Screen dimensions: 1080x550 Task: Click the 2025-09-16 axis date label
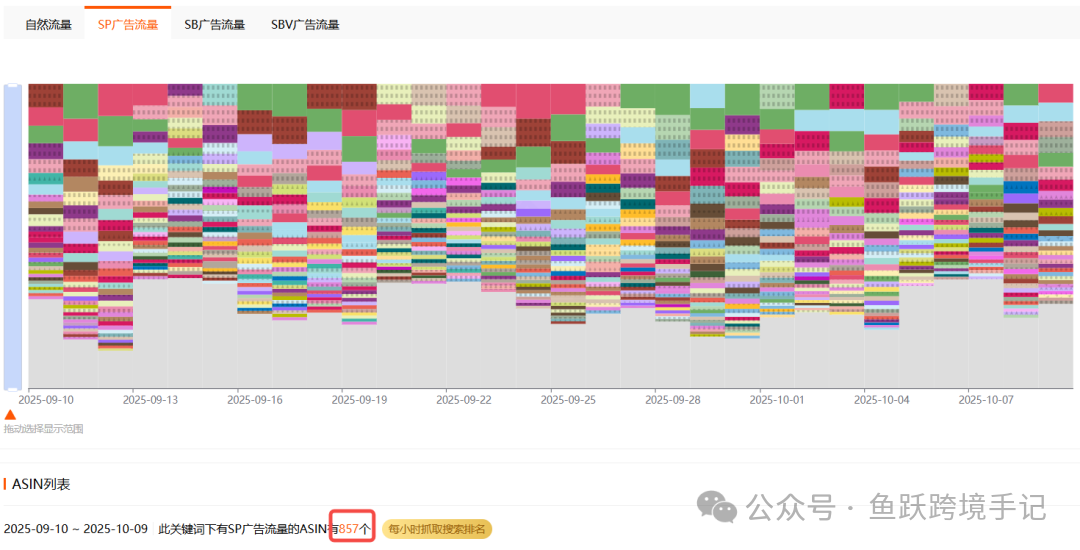(256, 399)
